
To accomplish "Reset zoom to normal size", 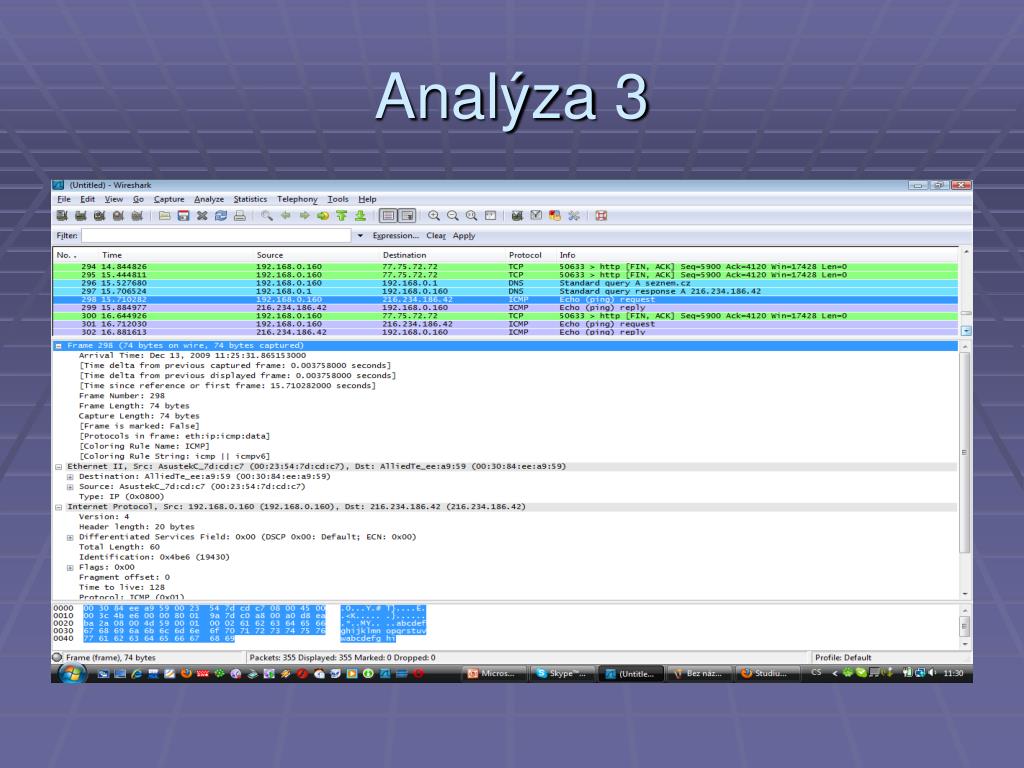I will point(472,216).
